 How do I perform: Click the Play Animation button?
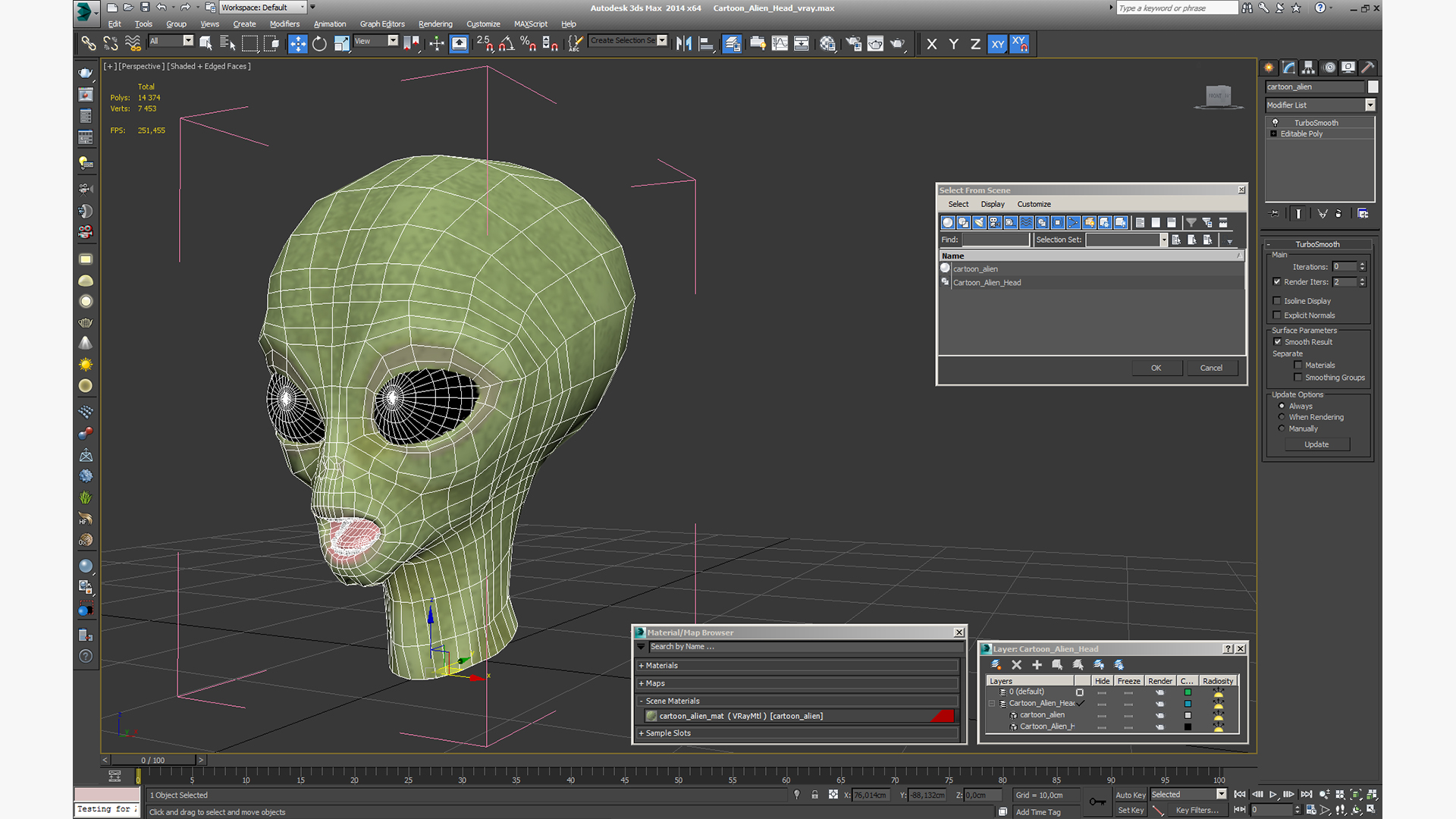pos(1273,794)
